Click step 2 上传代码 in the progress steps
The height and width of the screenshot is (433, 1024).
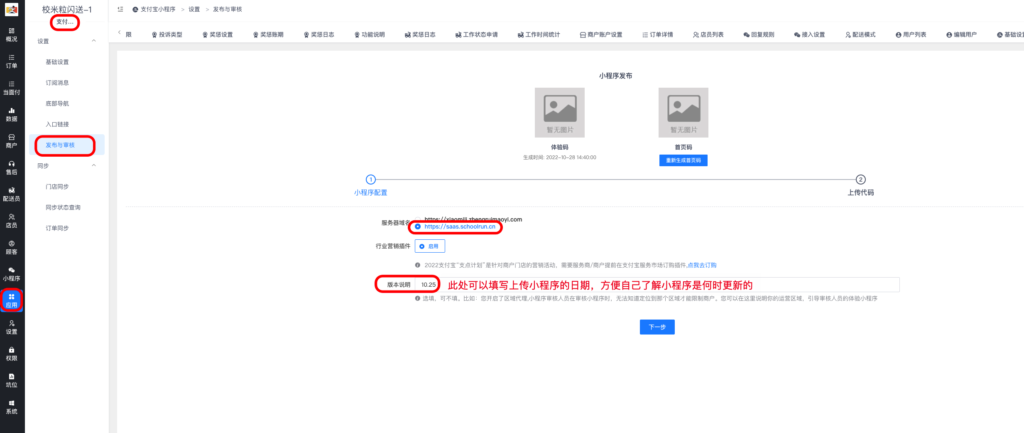[861, 185]
